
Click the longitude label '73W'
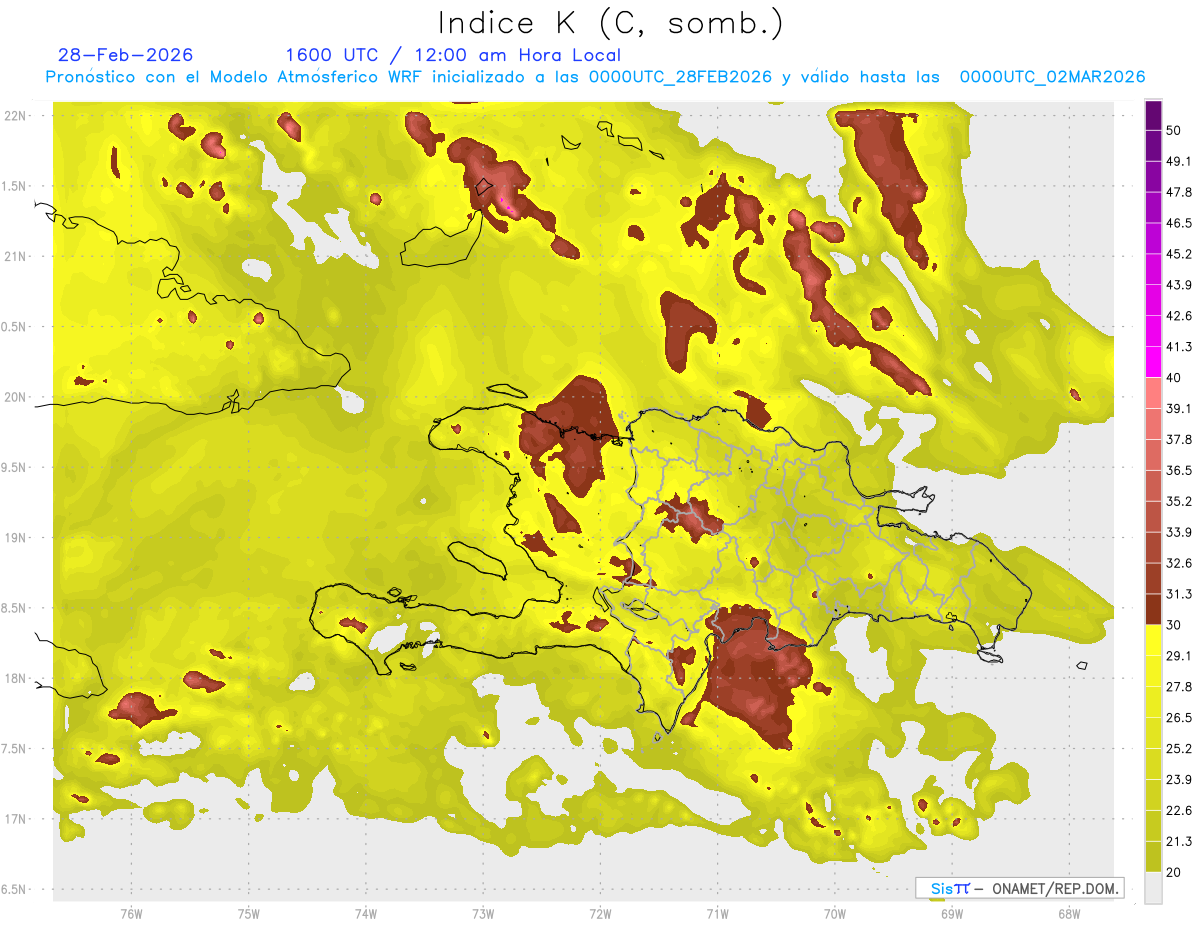tap(483, 914)
